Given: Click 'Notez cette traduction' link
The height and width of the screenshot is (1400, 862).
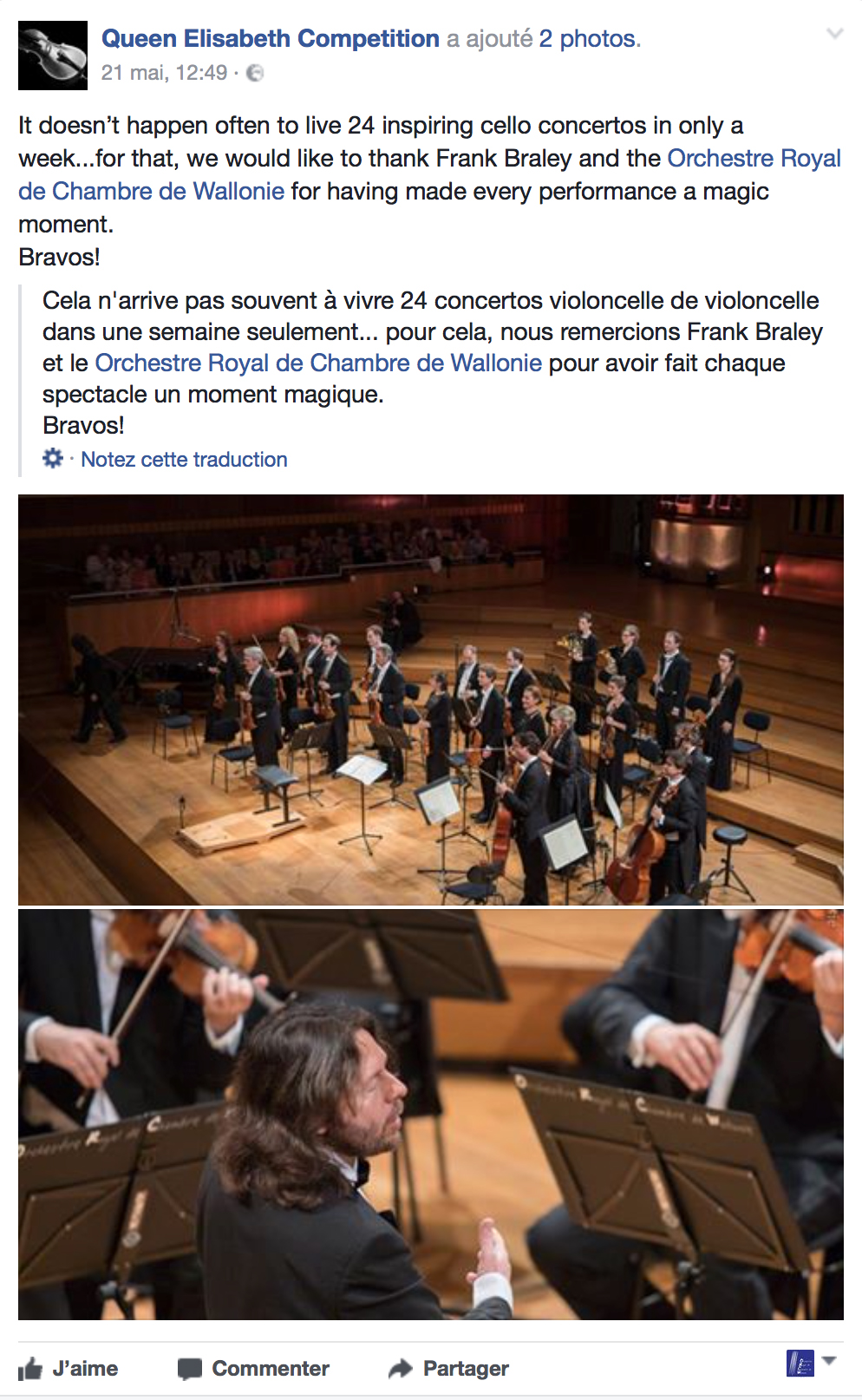Looking at the screenshot, I should pos(184,459).
